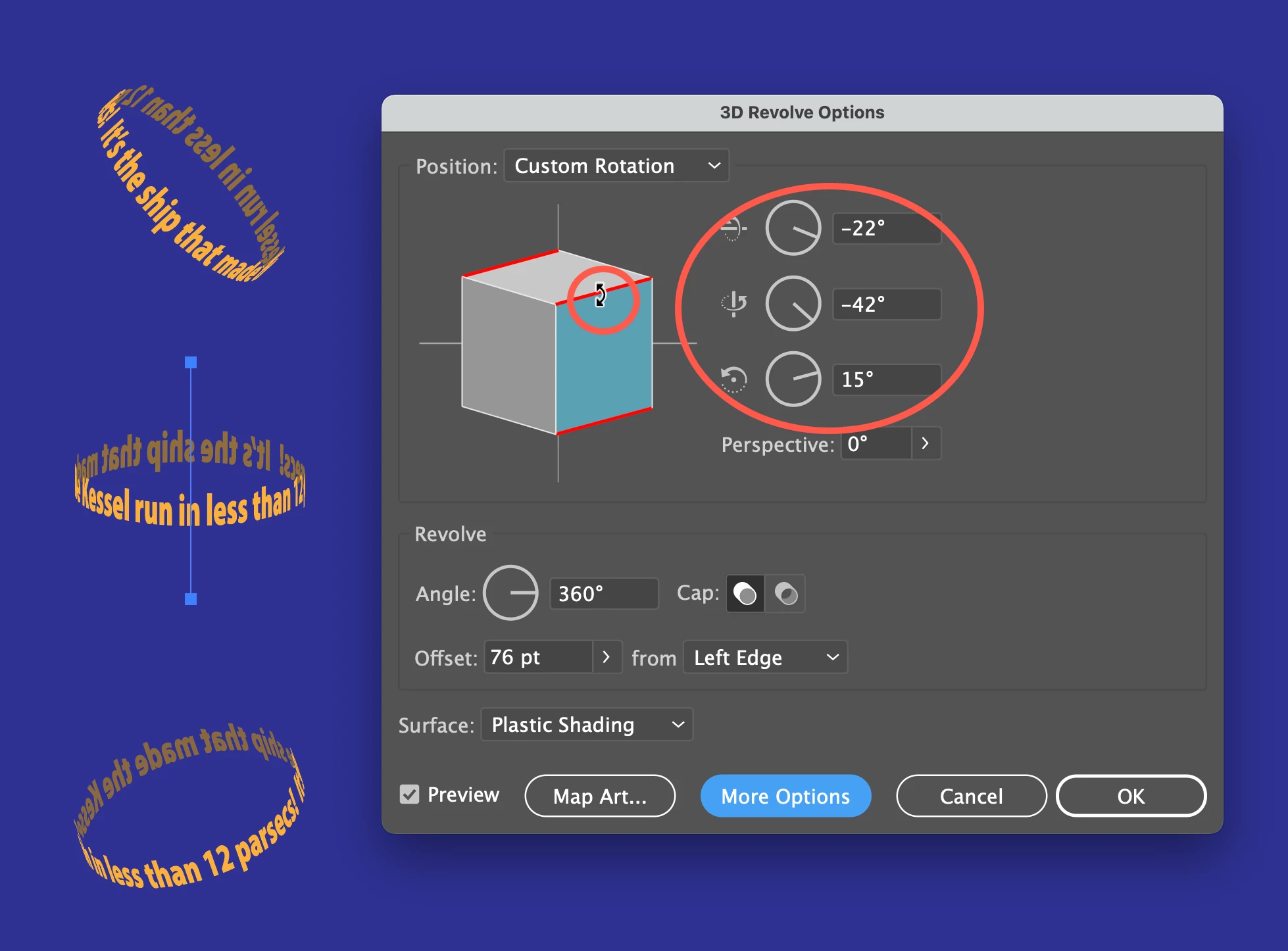Click the More Options button
Viewport: 1288px width, 951px height.
pyautogui.click(x=785, y=796)
